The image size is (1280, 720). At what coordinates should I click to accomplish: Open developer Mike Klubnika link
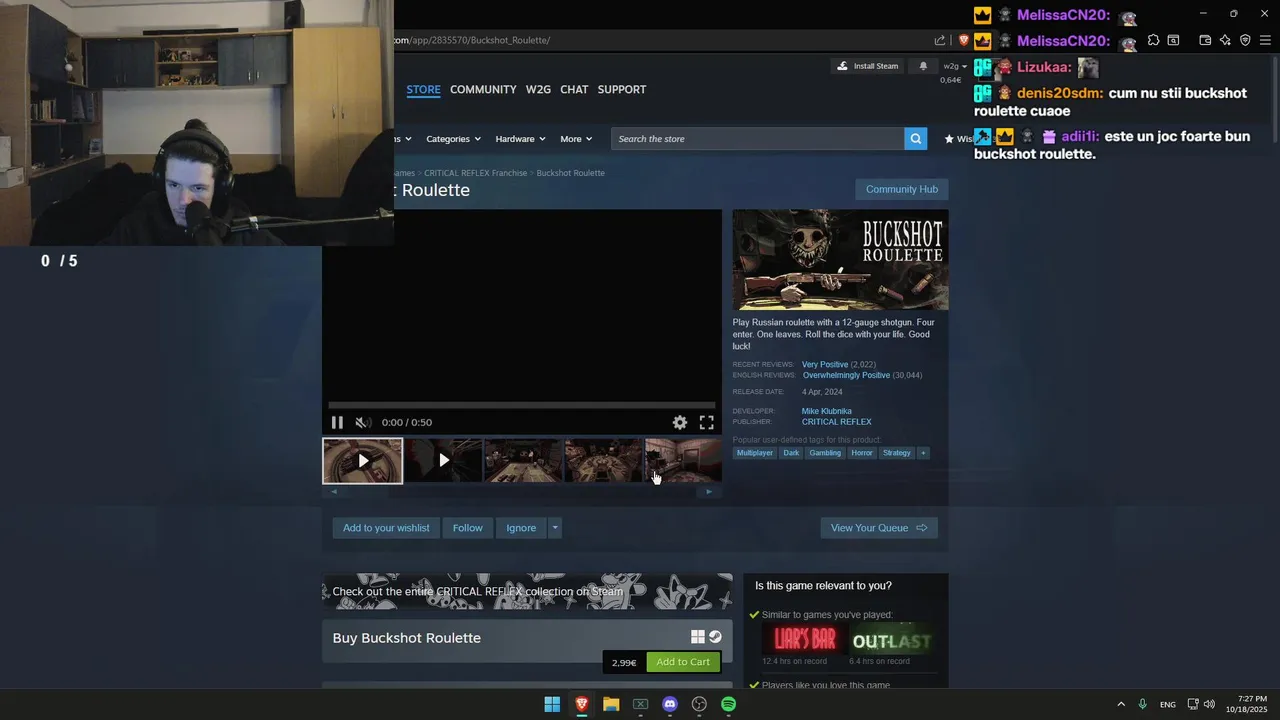(x=827, y=411)
